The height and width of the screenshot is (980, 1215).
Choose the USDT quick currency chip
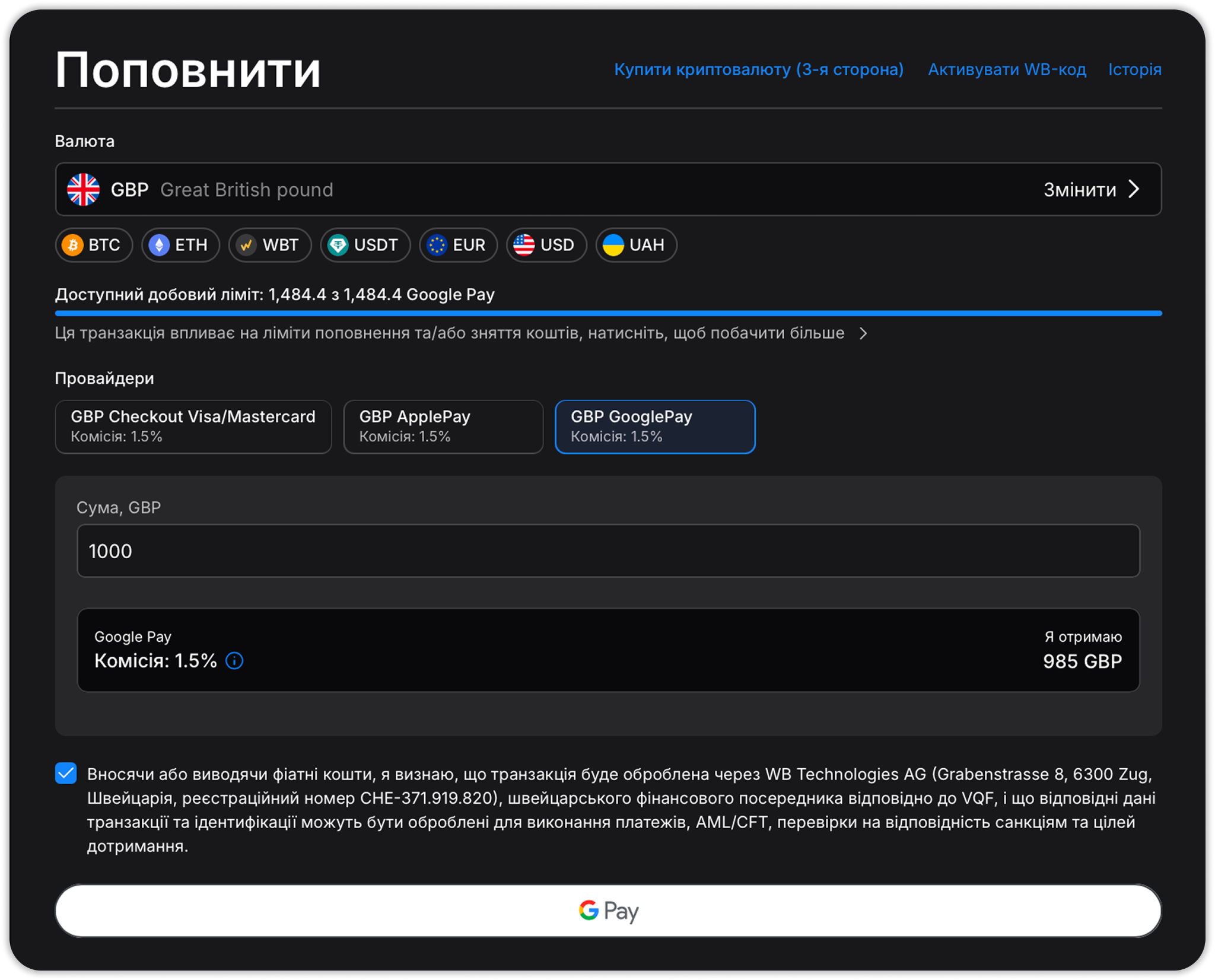[365, 245]
